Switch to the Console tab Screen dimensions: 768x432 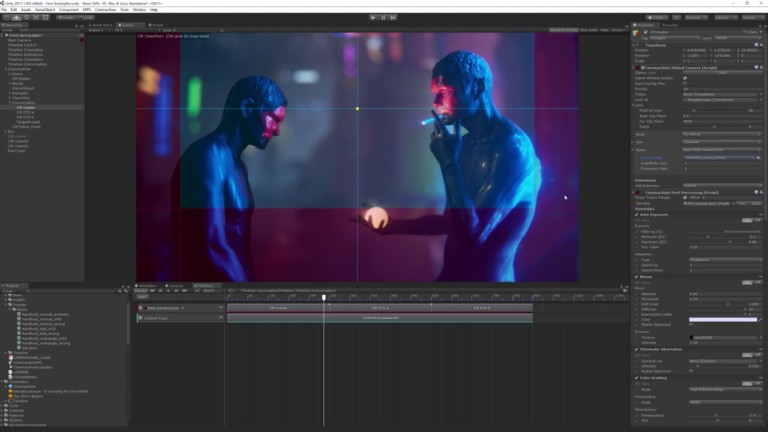(175, 286)
